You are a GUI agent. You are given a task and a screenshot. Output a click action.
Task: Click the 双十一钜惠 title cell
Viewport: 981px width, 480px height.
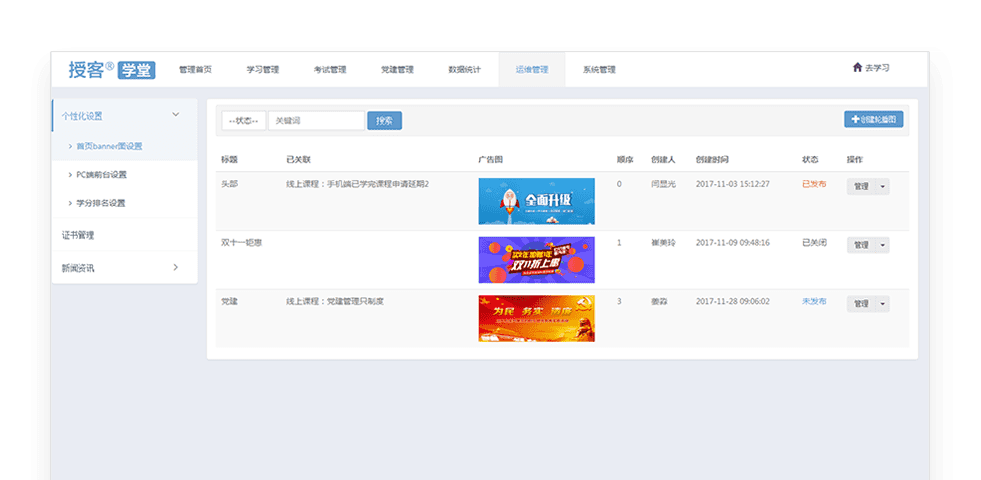tap(241, 242)
